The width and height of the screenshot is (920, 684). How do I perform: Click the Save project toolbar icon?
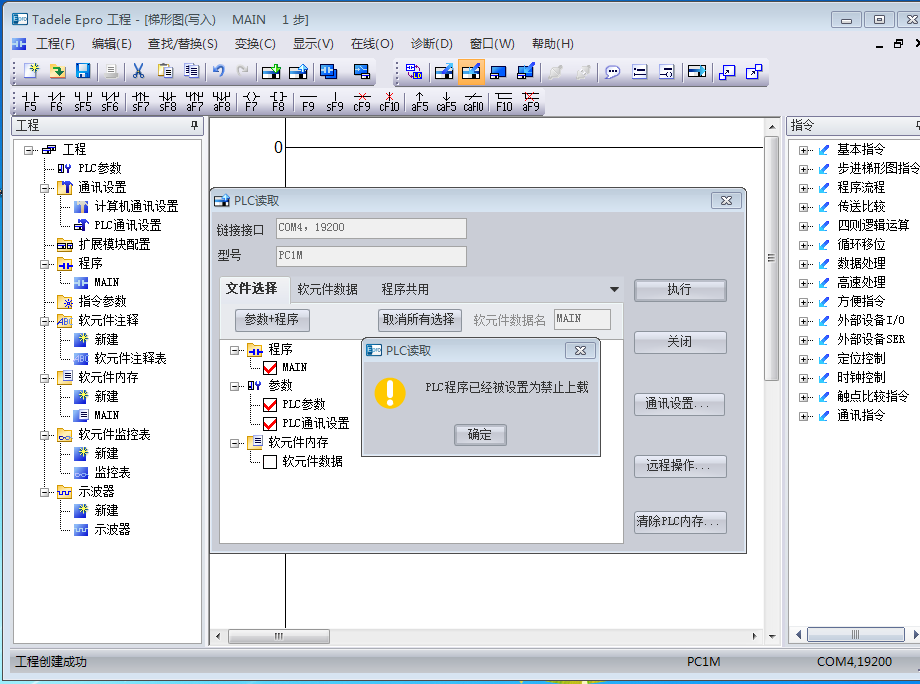point(83,71)
